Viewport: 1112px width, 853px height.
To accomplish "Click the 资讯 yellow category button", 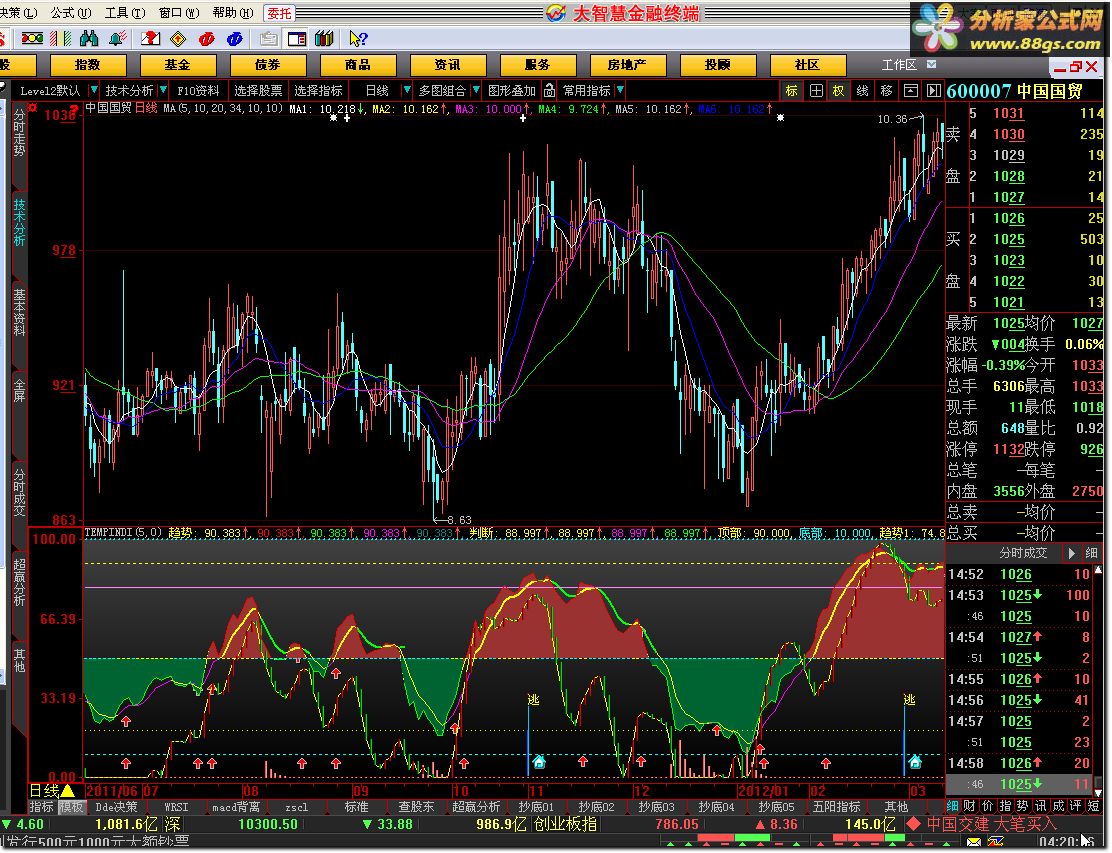I will tap(447, 65).
